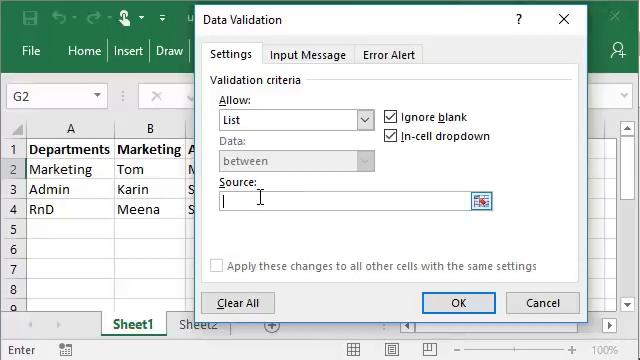The image size is (640, 360).
Task: Click the previous sheet navigation arrow
Action: (30, 324)
